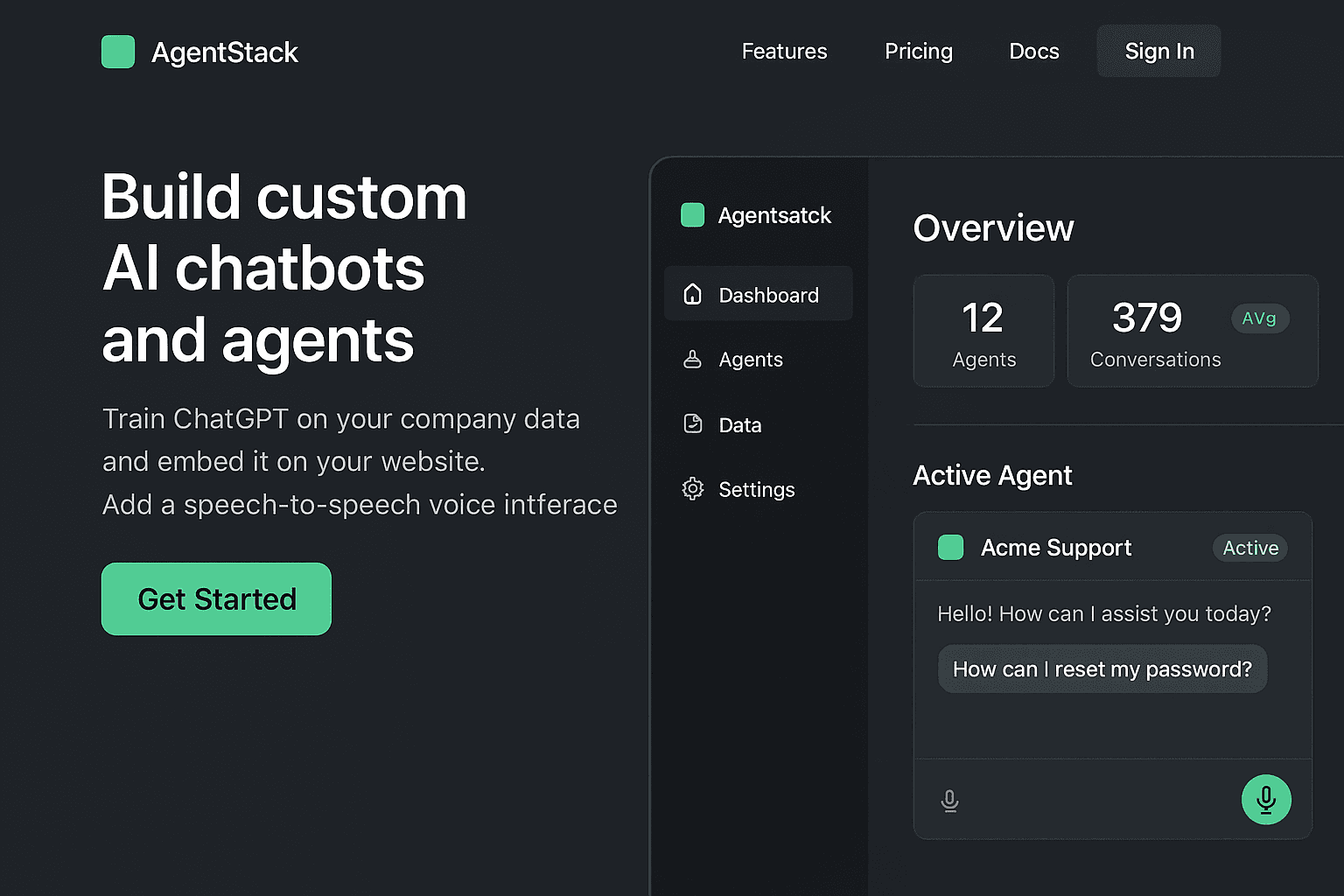Image resolution: width=1344 pixels, height=896 pixels.
Task: Select the Dashboard home icon
Action: 692,294
